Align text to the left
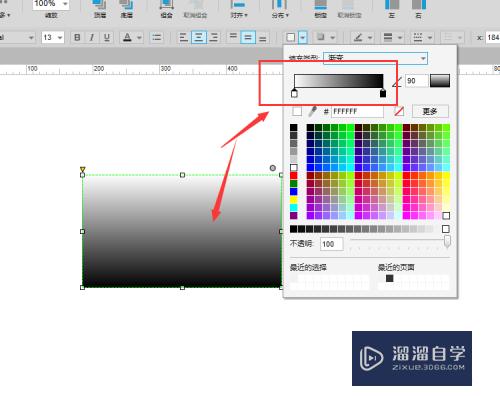This screenshot has width=500, height=396. tap(183, 37)
